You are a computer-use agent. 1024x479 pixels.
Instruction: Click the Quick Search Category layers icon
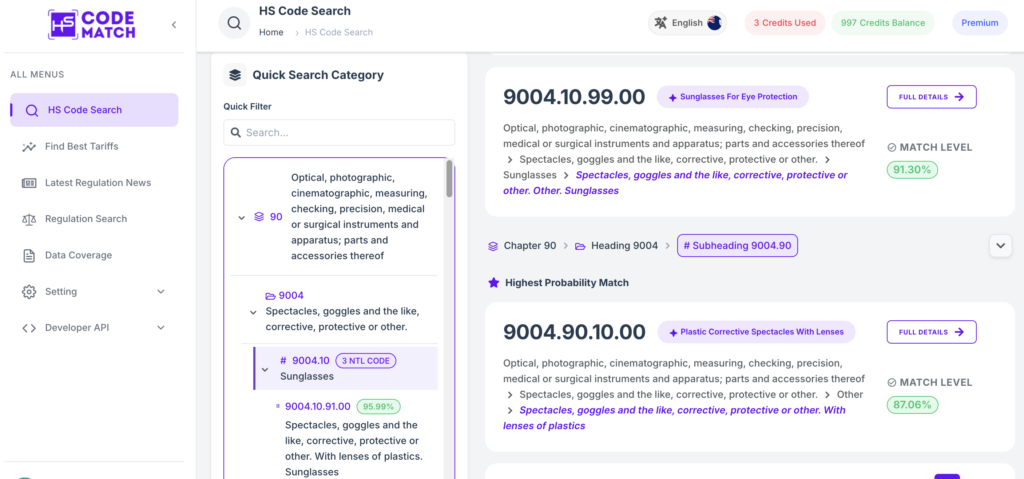pyautogui.click(x=234, y=75)
